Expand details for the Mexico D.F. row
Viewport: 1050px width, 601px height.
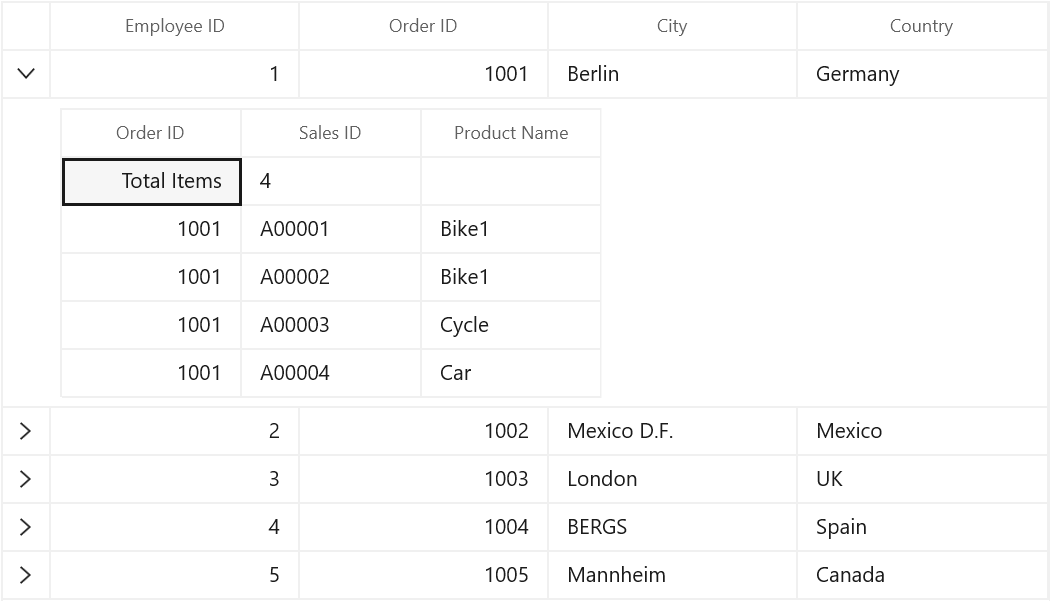coord(26,431)
